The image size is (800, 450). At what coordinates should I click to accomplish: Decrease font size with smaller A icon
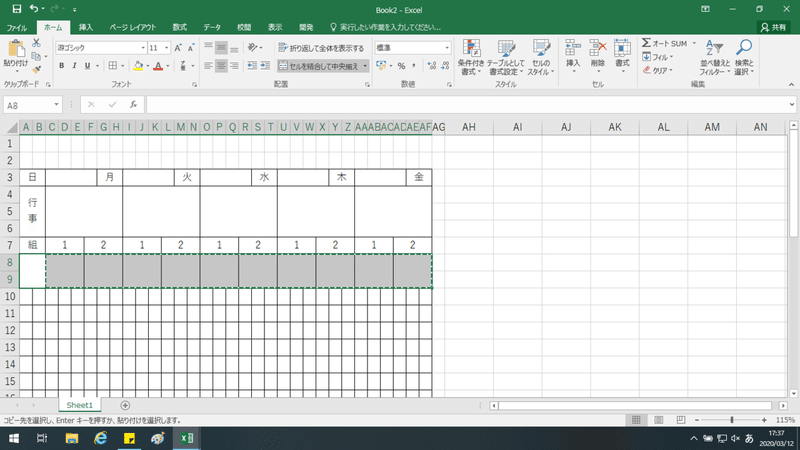point(191,47)
